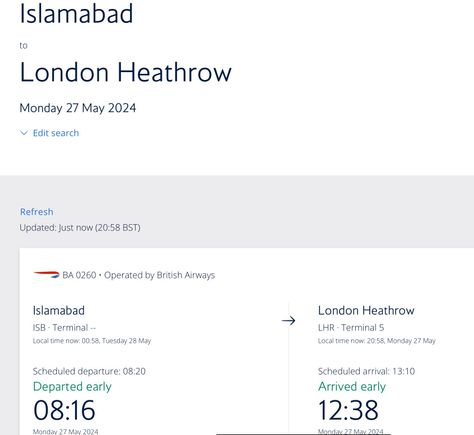Click the BA 0260 flight number text
The height and width of the screenshot is (435, 474).
point(79,275)
